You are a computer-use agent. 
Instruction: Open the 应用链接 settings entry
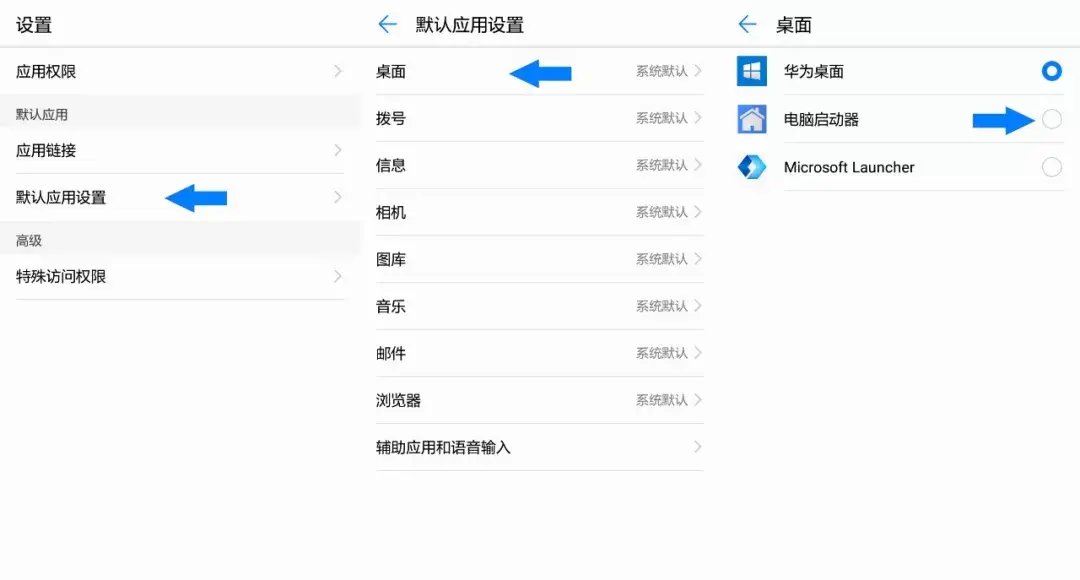(180, 150)
